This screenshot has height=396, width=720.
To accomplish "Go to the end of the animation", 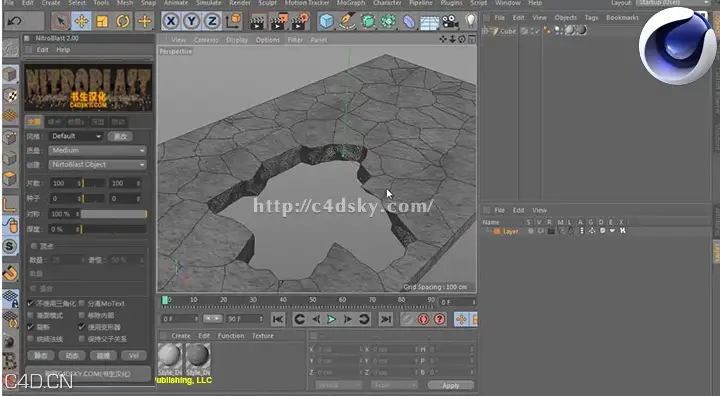I will [x=386, y=319].
